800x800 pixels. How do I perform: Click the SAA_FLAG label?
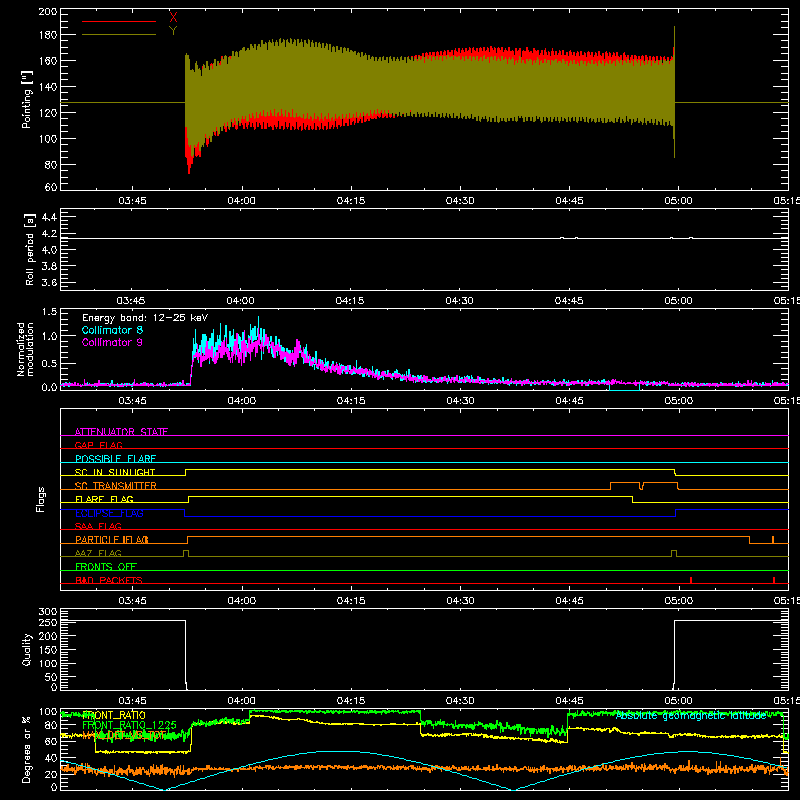pos(98,526)
